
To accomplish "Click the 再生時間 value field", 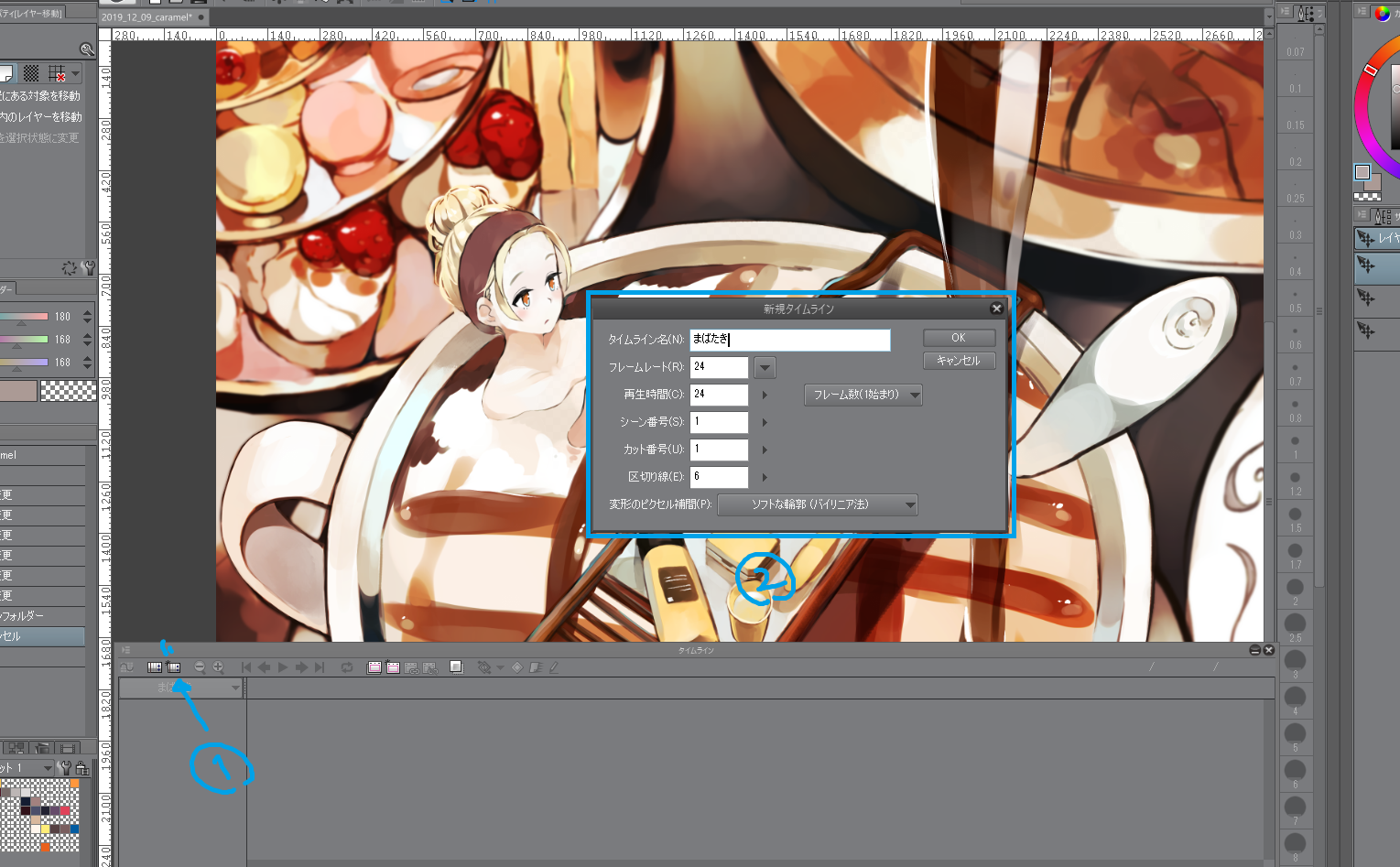I will 719,395.
